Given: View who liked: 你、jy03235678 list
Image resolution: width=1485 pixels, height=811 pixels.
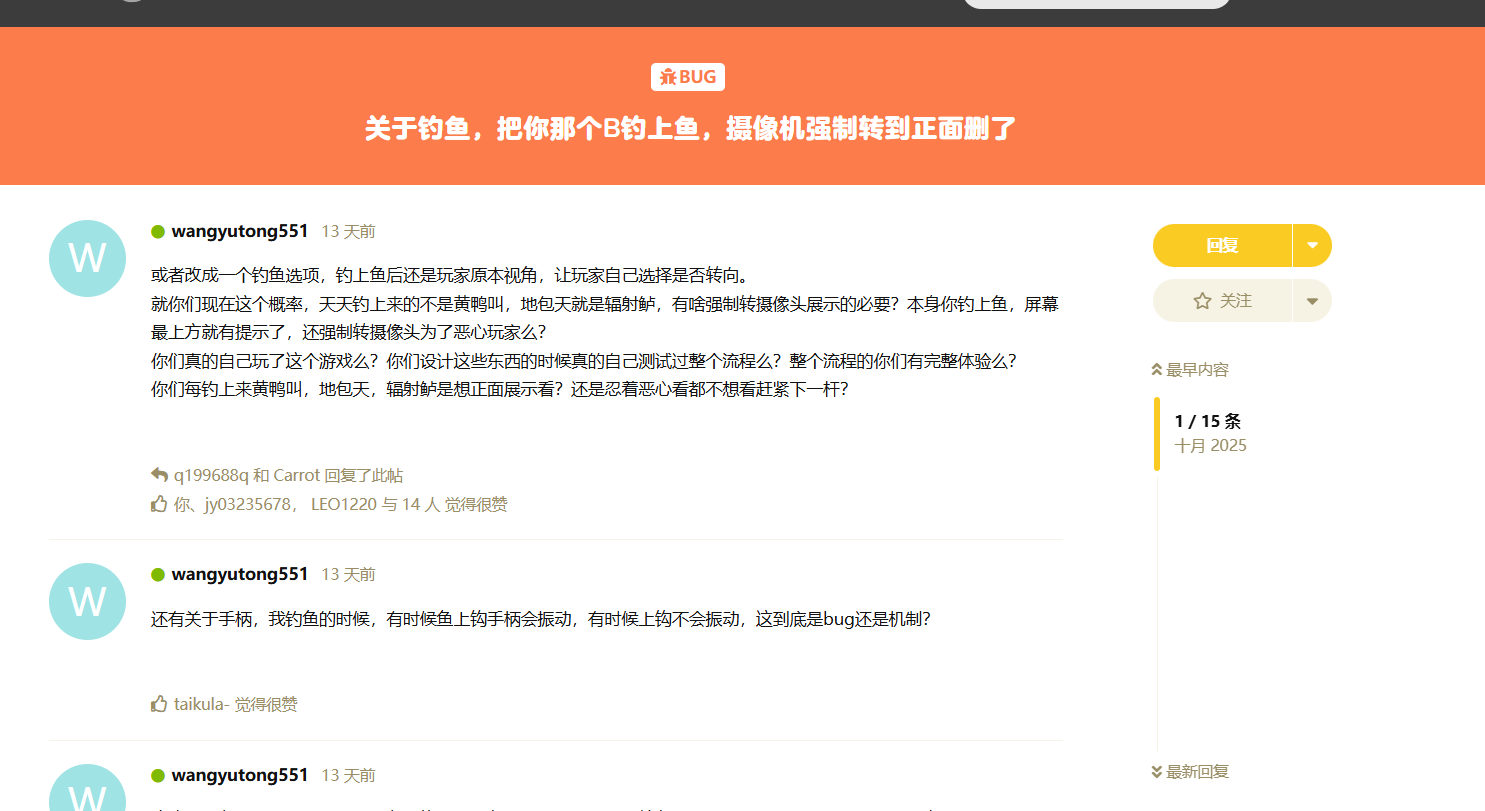Looking at the screenshot, I should coord(340,505).
